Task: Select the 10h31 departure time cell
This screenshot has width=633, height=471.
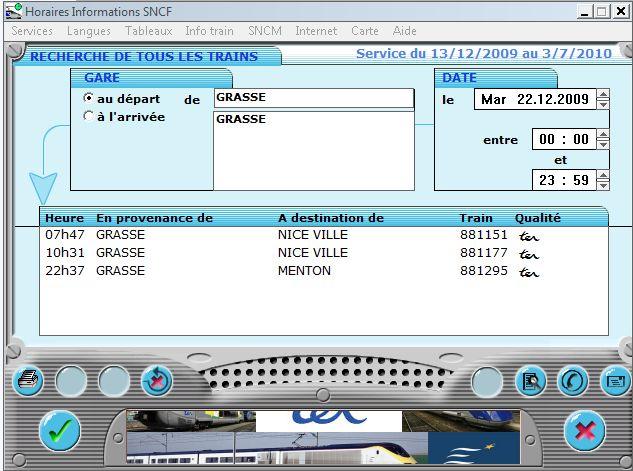Action: (x=65, y=253)
